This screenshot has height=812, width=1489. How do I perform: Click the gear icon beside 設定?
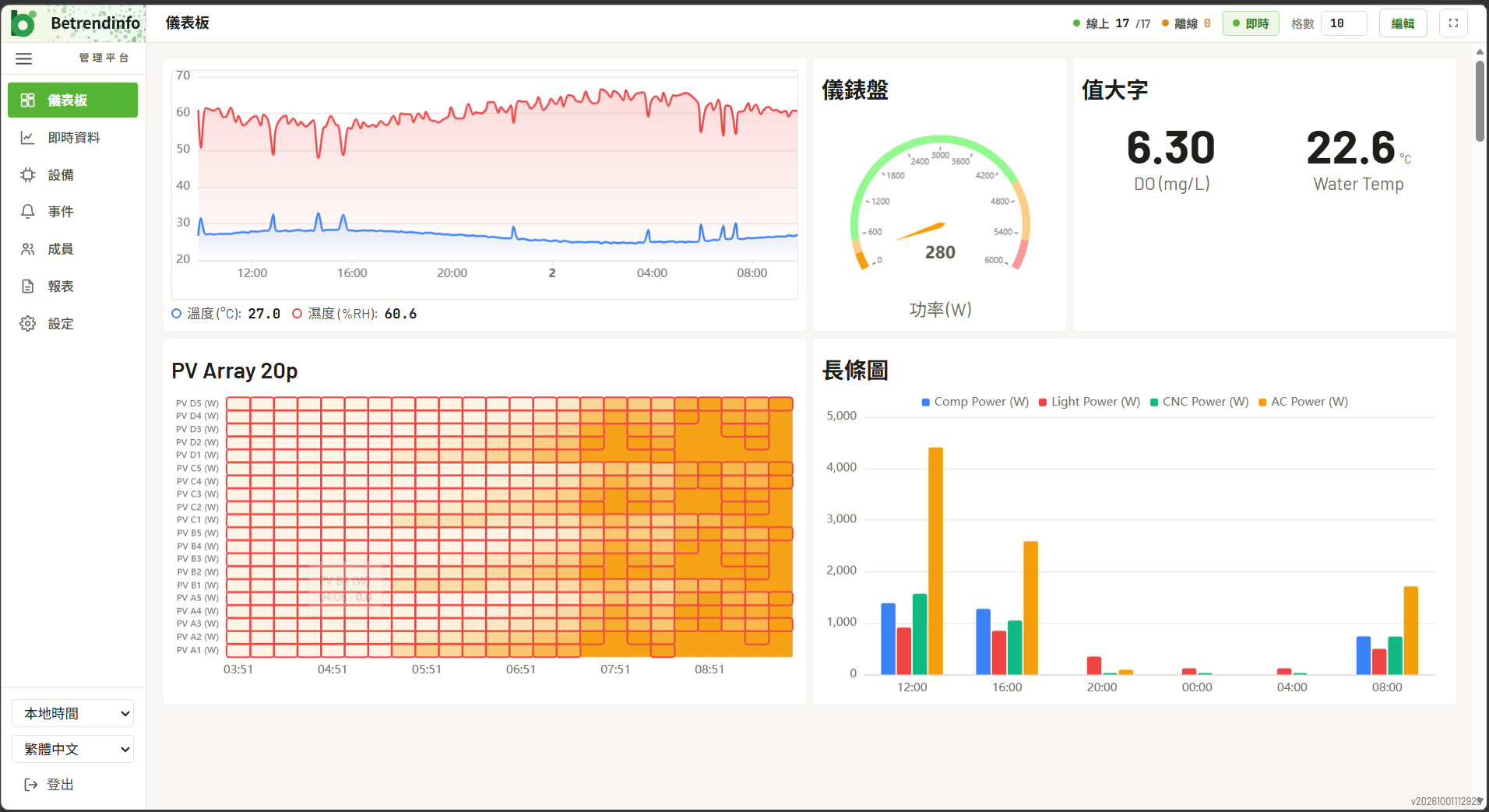[28, 324]
